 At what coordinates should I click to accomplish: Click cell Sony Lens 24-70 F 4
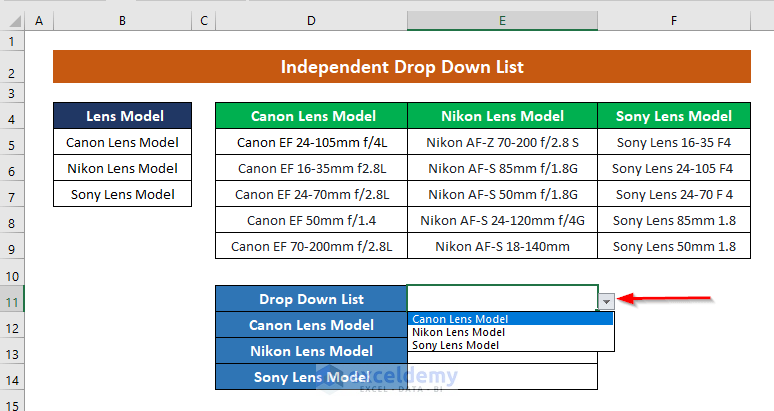tap(673, 195)
